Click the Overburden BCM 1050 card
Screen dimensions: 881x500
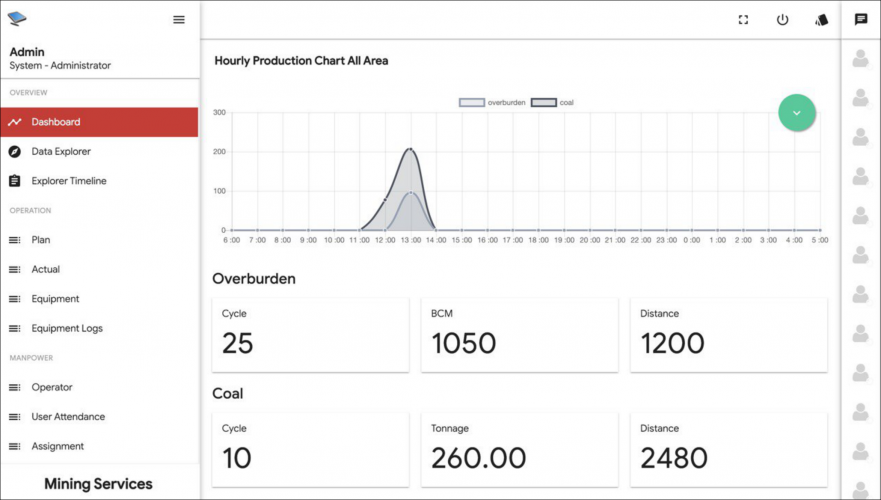(518, 334)
